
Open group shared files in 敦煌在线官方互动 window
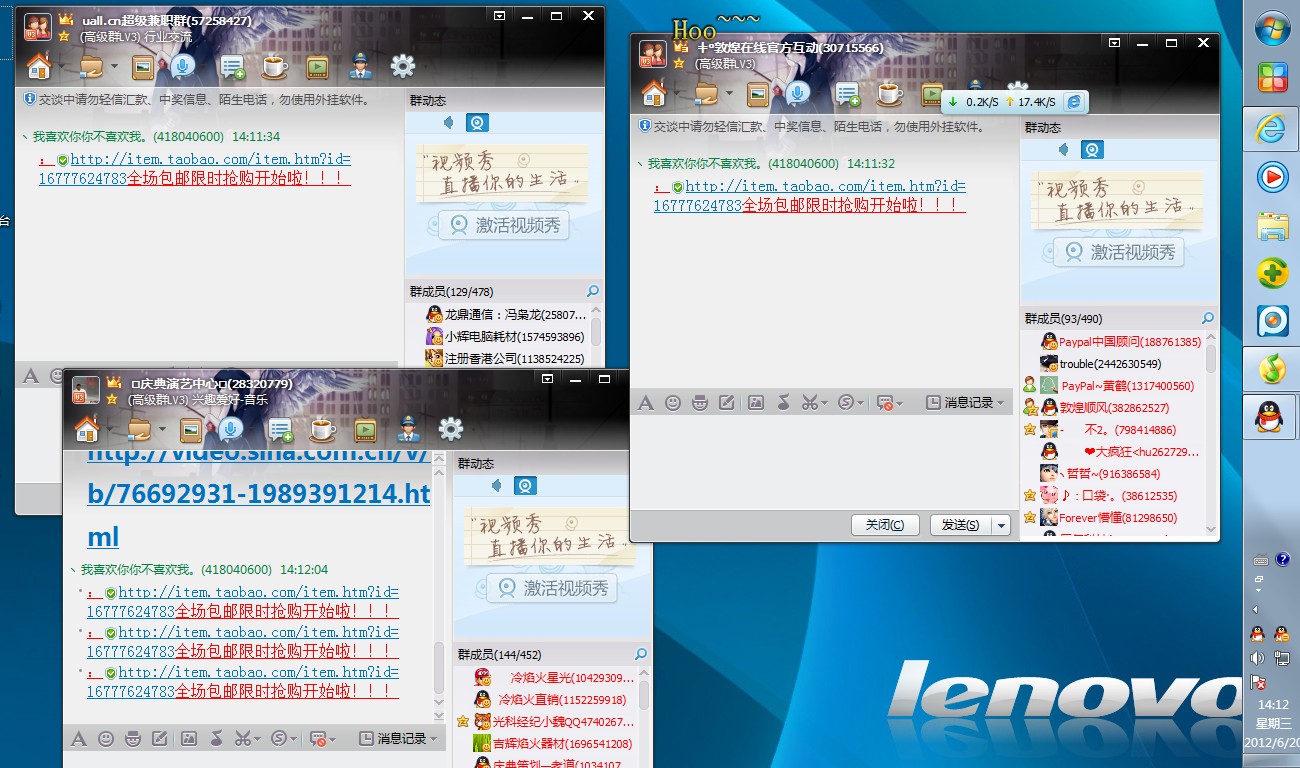tap(706, 94)
